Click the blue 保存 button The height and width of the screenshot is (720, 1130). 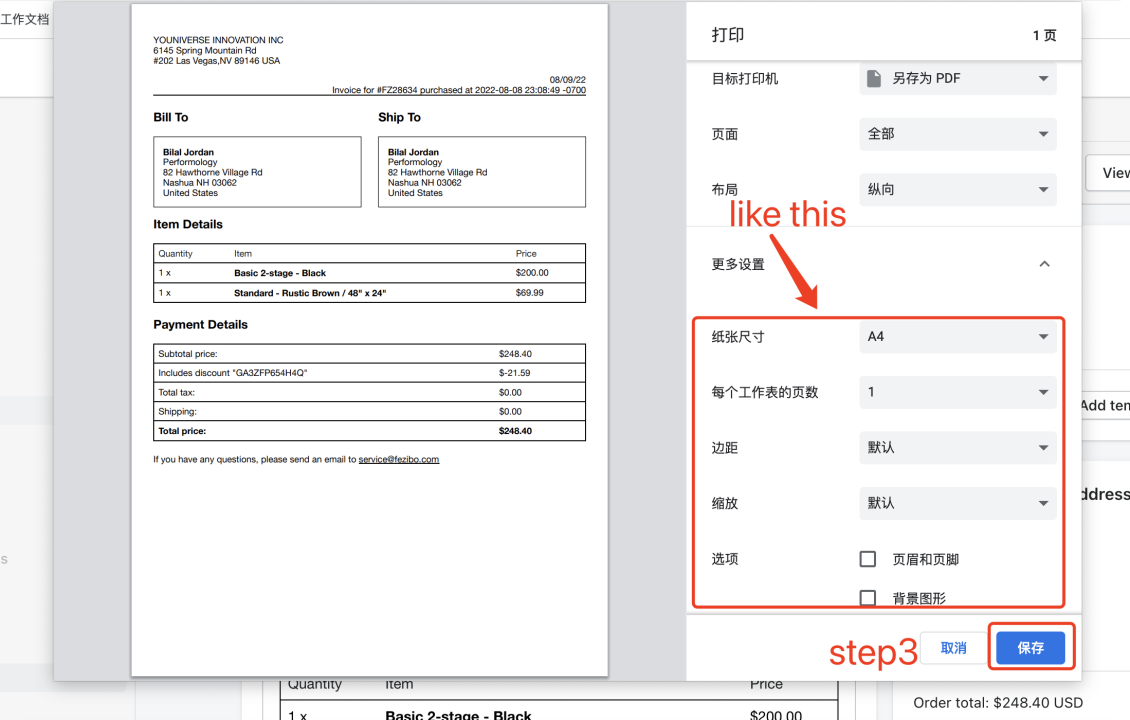[1030, 648]
